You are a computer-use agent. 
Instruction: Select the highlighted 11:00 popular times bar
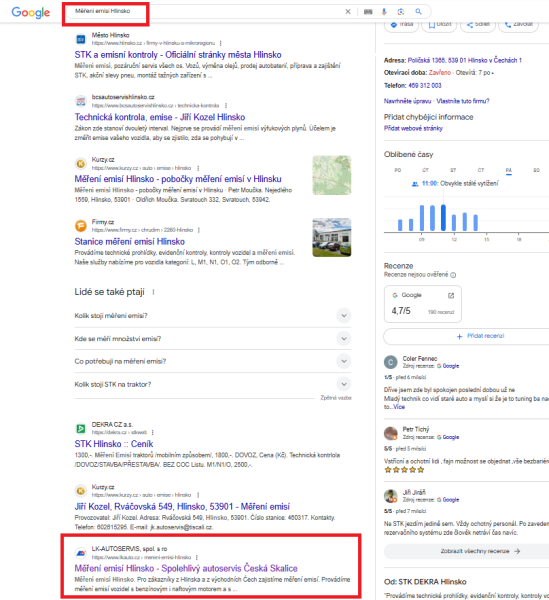pyautogui.click(x=443, y=218)
